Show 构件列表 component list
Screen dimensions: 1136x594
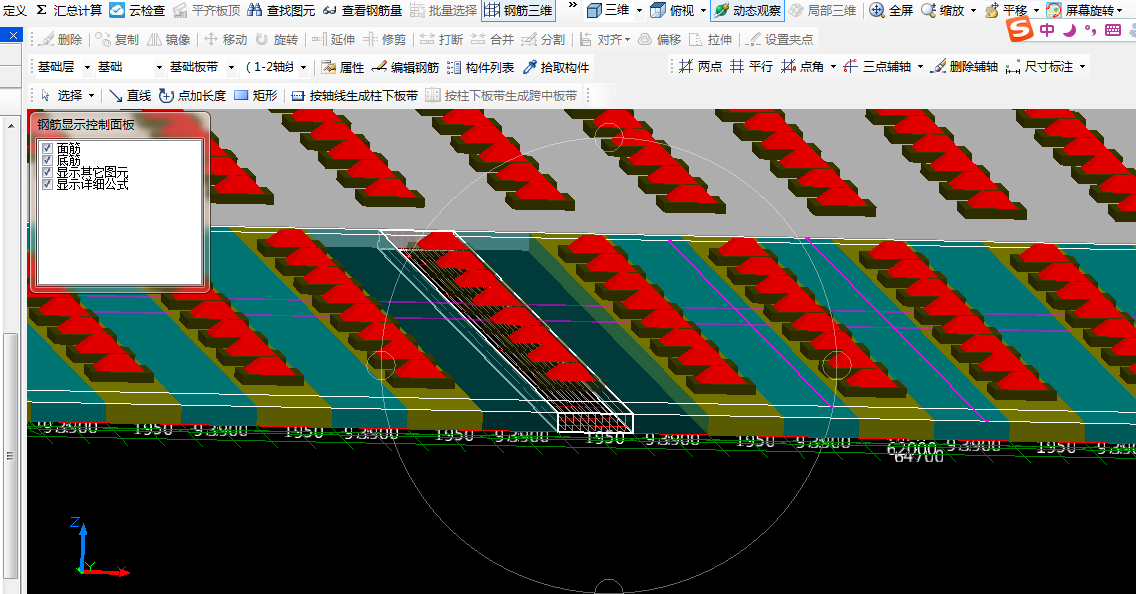480,67
